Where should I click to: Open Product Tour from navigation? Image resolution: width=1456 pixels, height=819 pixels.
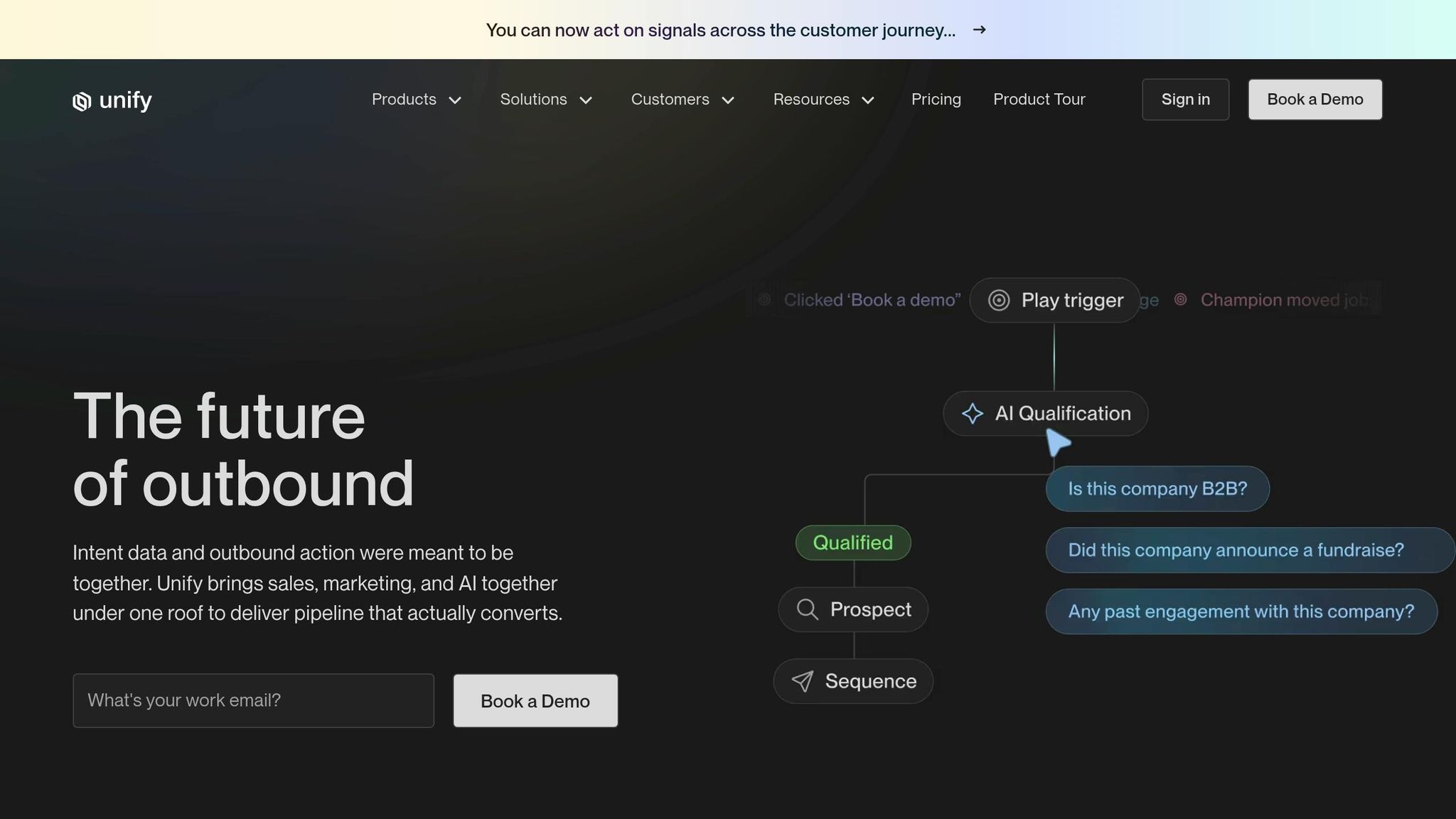coord(1039,100)
